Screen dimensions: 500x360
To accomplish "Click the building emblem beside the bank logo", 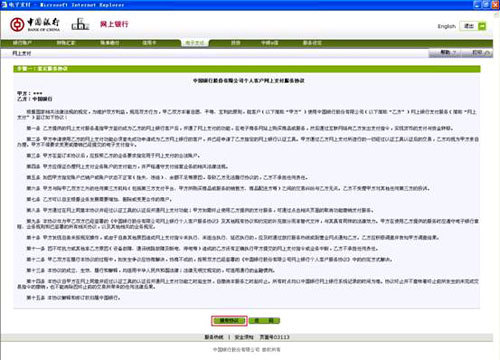I will tap(80, 24).
